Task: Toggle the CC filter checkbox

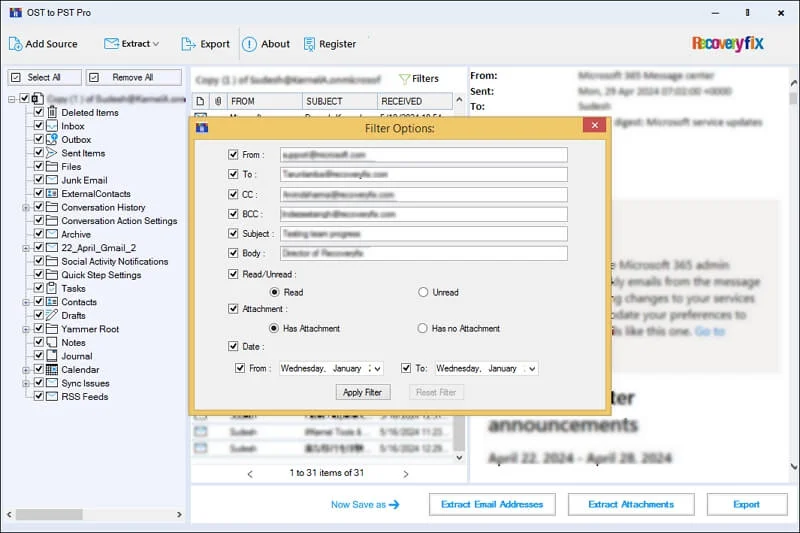Action: pos(233,194)
